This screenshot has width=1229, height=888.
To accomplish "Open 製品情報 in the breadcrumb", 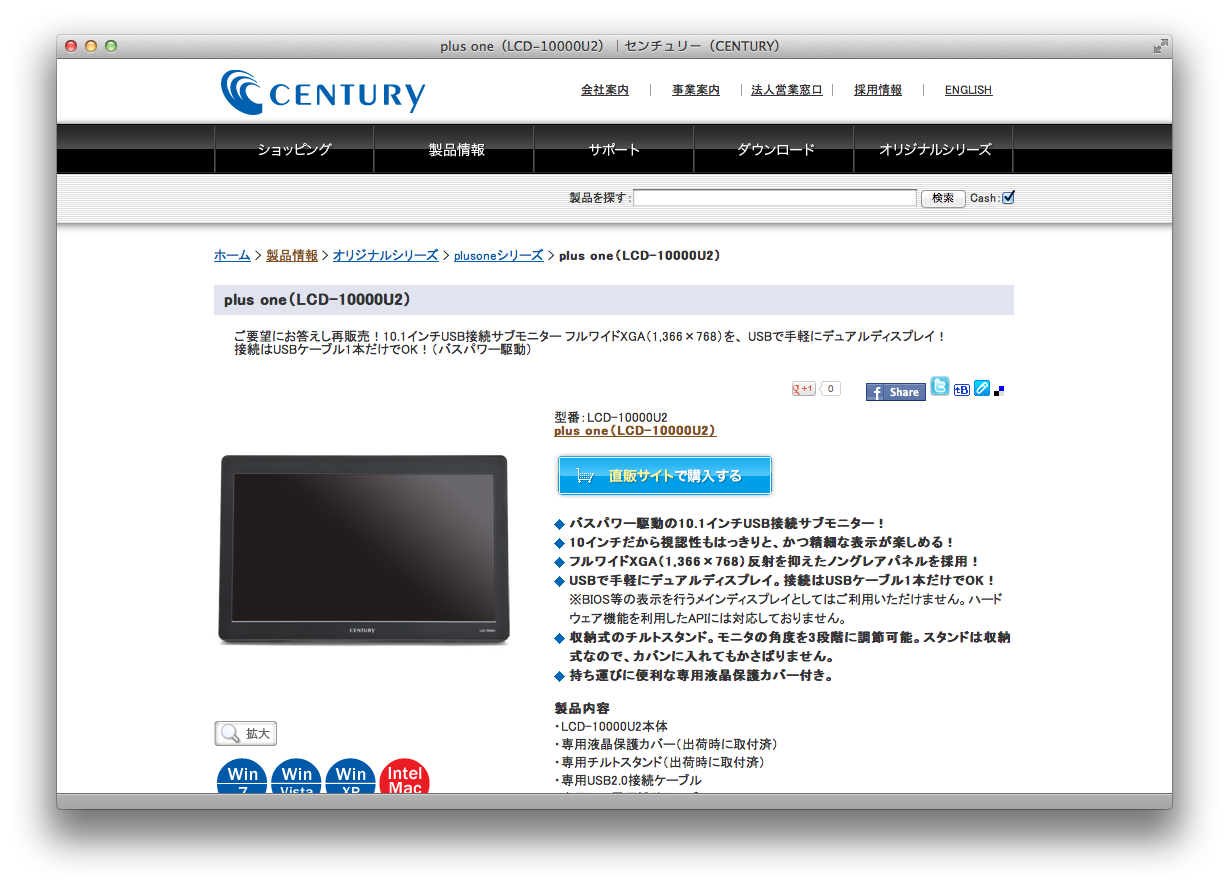I will point(292,256).
